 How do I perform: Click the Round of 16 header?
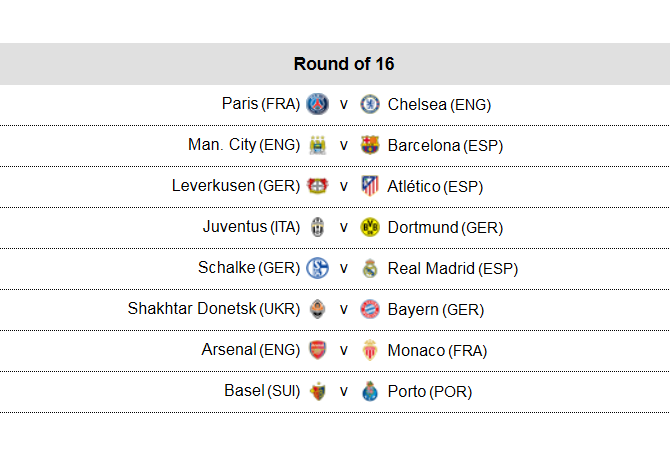click(x=335, y=64)
